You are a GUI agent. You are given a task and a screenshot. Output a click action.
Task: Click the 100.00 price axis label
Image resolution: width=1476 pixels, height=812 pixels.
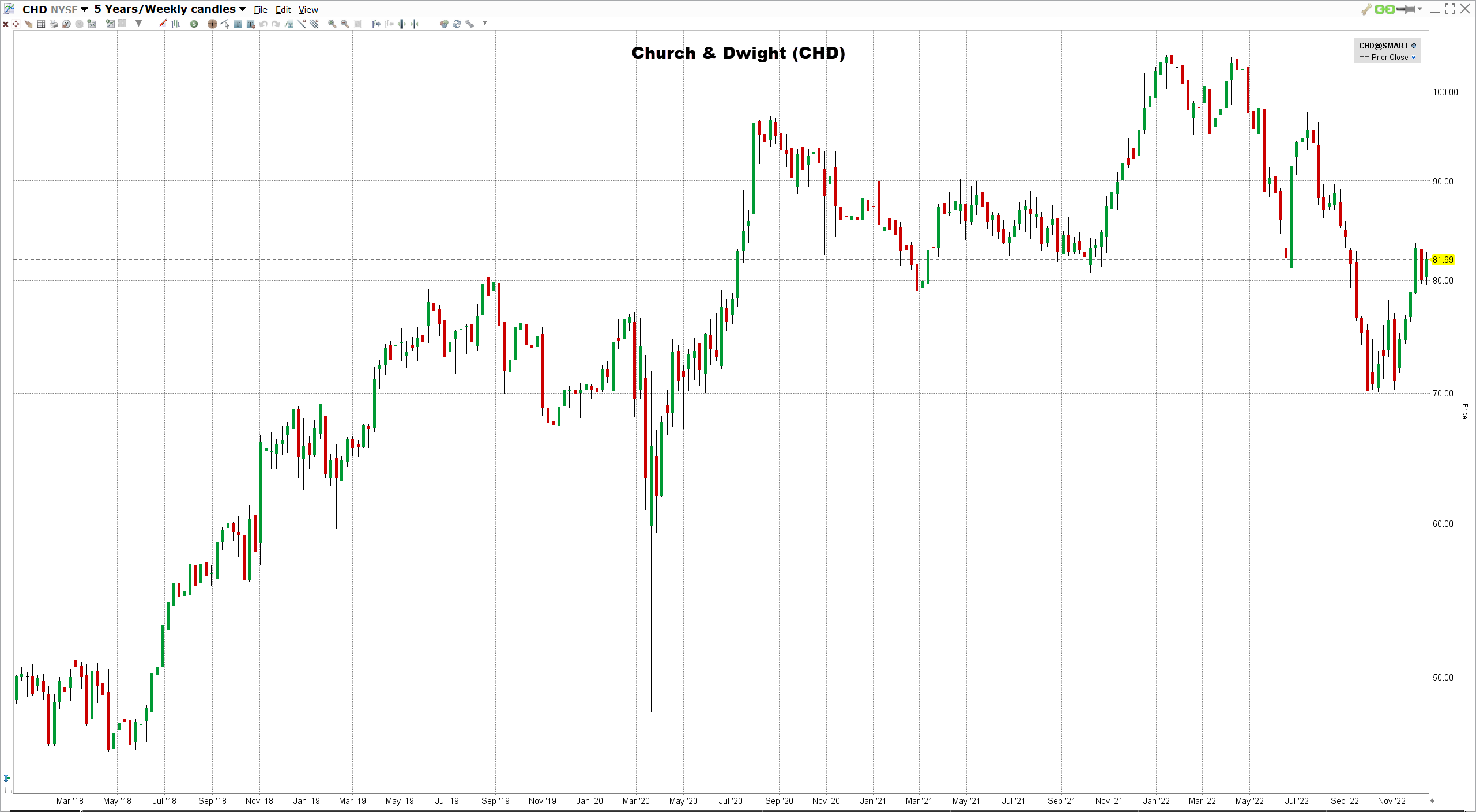(x=1445, y=92)
